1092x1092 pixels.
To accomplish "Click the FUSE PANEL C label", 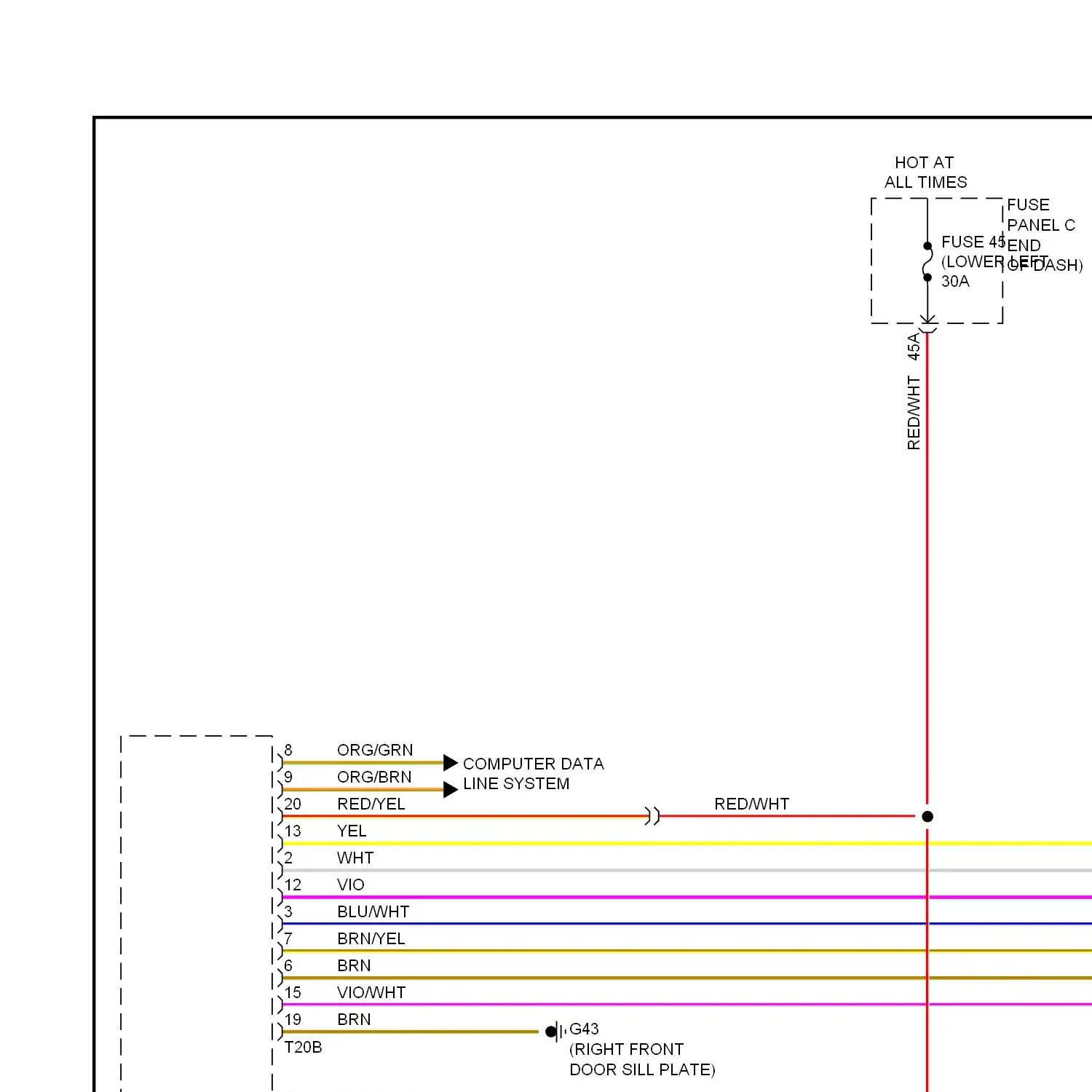I will pyautogui.click(x=1041, y=215).
